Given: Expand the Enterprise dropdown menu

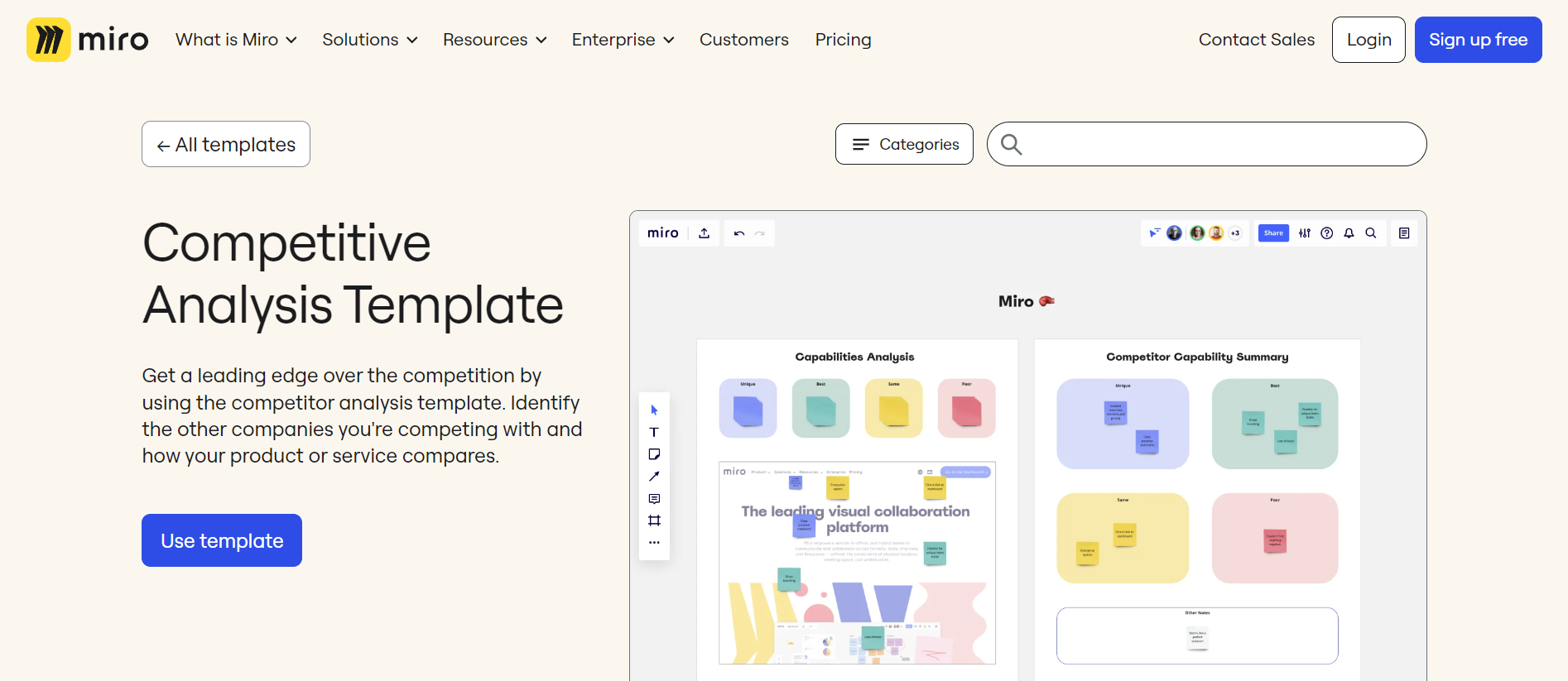Looking at the screenshot, I should pyautogui.click(x=623, y=40).
